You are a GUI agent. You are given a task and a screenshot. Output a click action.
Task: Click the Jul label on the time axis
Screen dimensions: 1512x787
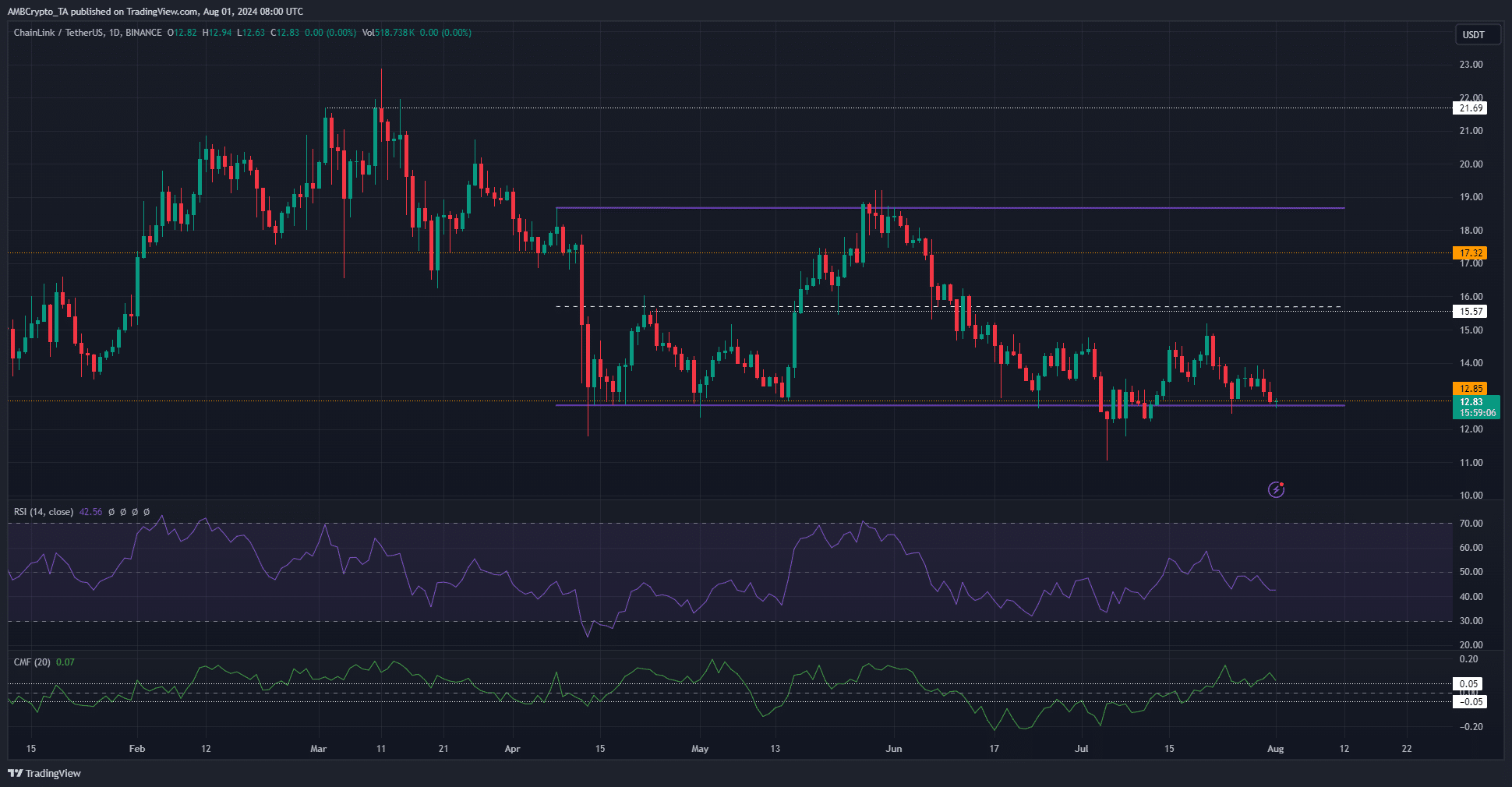point(1082,749)
